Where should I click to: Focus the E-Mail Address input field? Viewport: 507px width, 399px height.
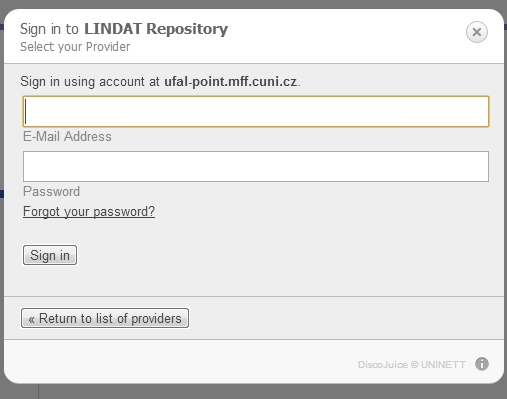[256, 111]
